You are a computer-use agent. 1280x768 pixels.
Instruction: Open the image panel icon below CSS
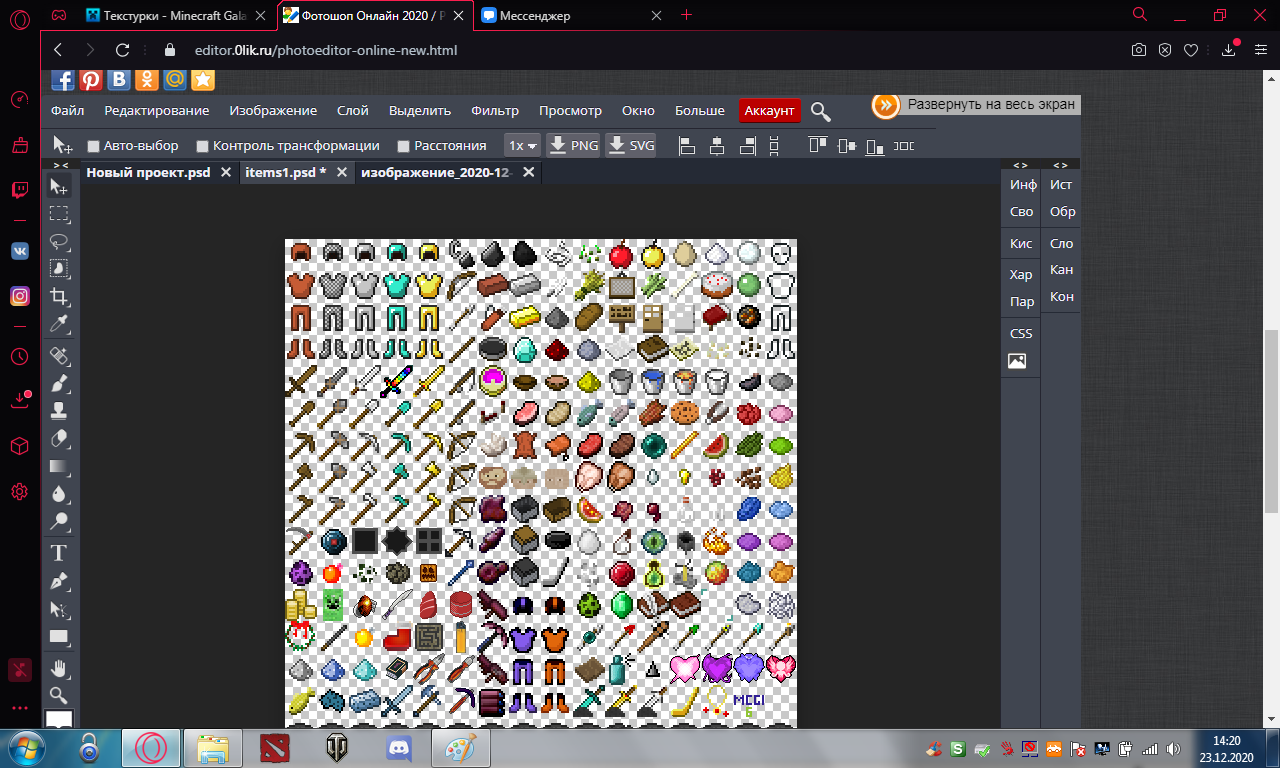pyautogui.click(x=1017, y=362)
